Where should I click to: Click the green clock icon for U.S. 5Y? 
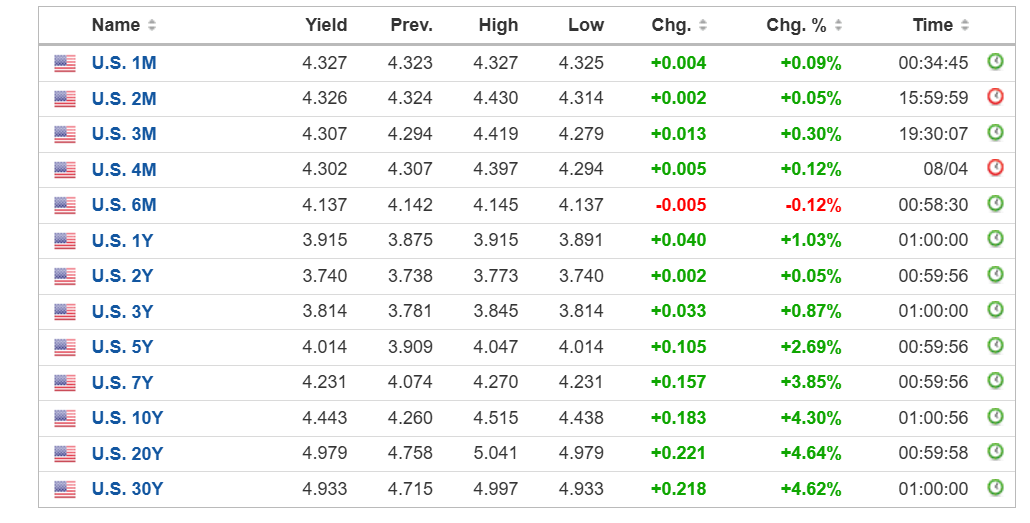pyautogui.click(x=995, y=345)
